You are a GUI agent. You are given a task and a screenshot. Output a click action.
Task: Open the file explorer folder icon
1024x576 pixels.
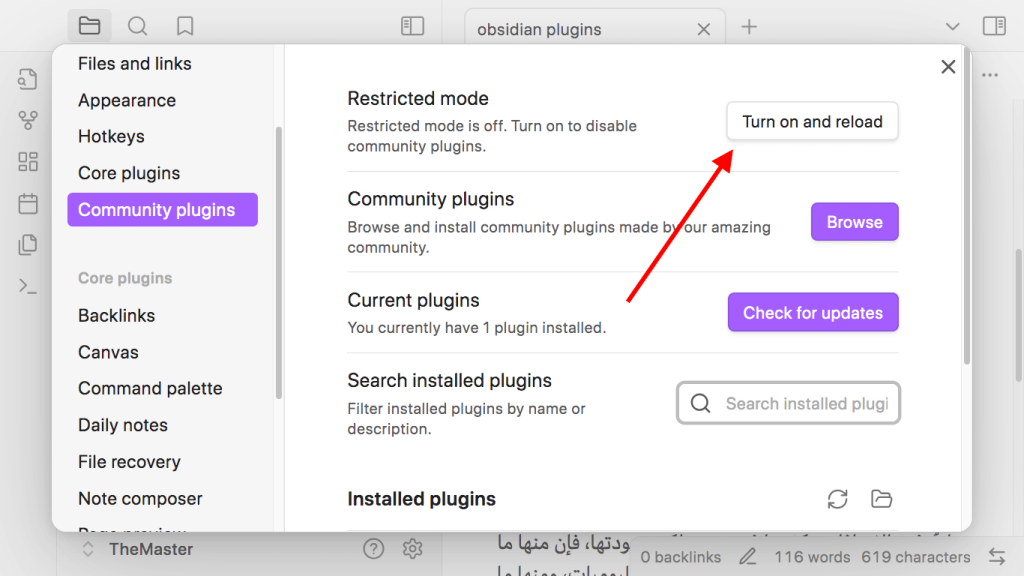tap(89, 26)
